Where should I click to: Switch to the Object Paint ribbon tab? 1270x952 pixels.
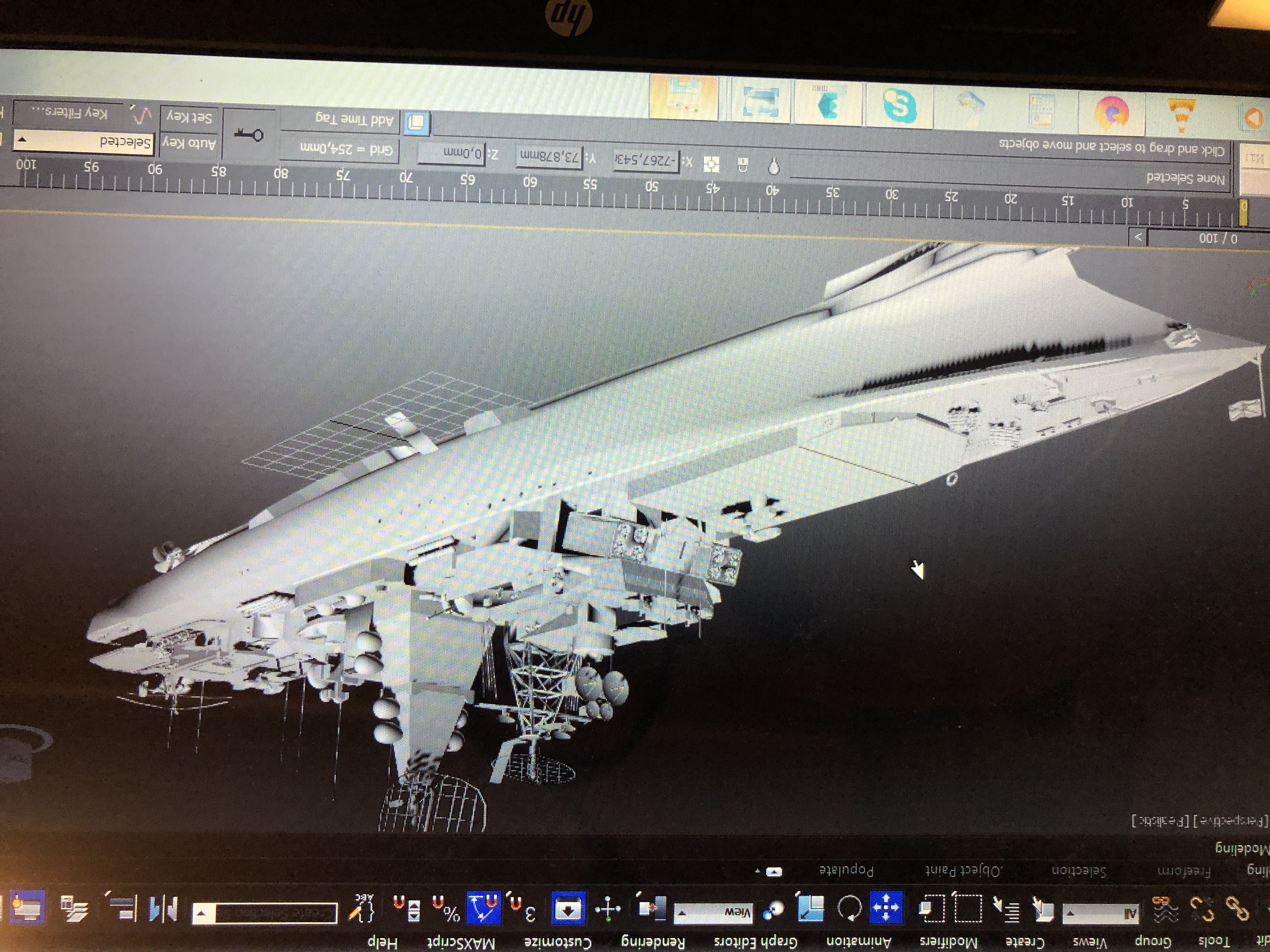[964, 871]
